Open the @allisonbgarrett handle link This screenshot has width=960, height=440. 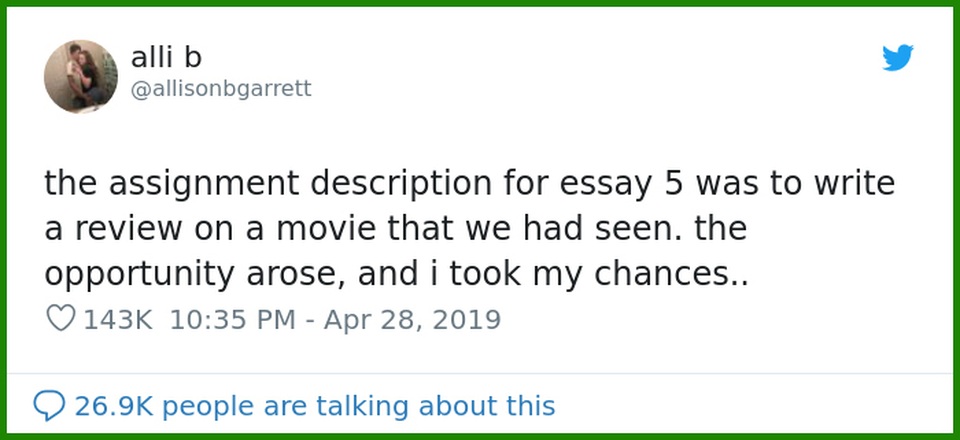pos(221,89)
